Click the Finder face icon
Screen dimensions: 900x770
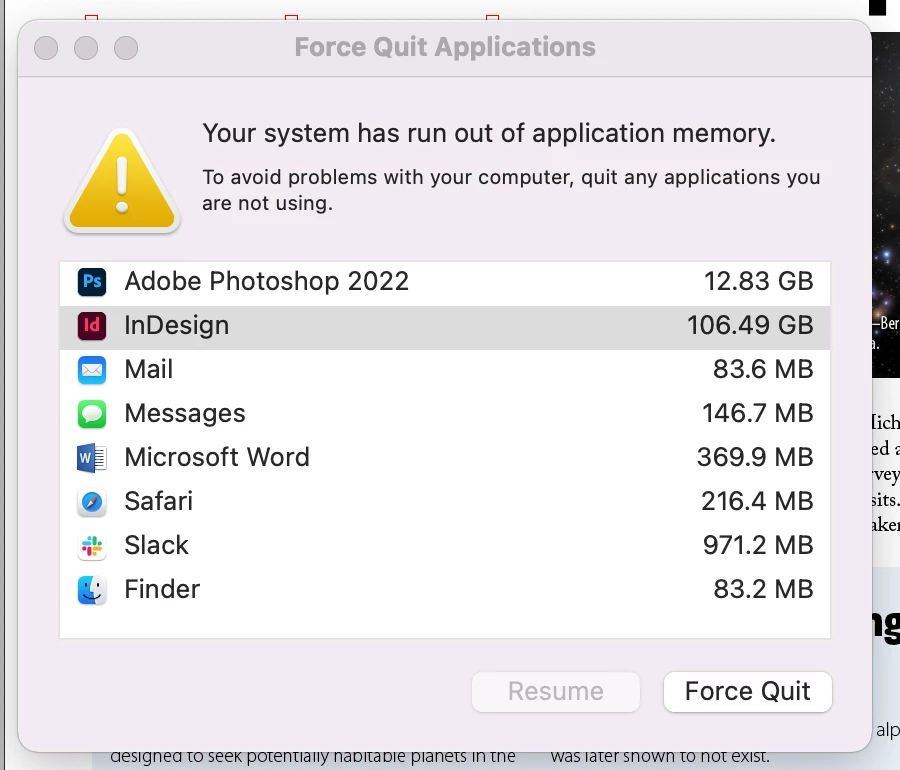[92, 590]
